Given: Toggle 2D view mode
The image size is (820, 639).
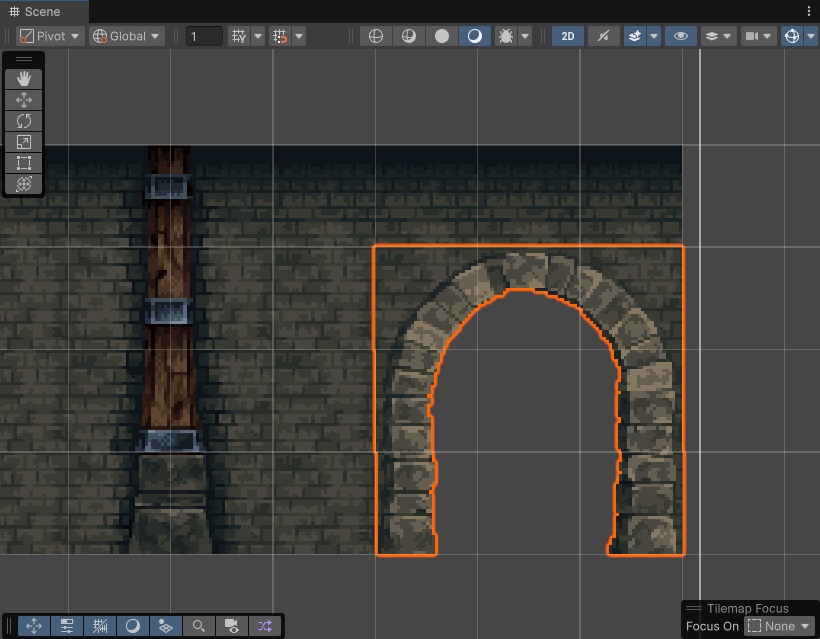Looking at the screenshot, I should pyautogui.click(x=568, y=36).
